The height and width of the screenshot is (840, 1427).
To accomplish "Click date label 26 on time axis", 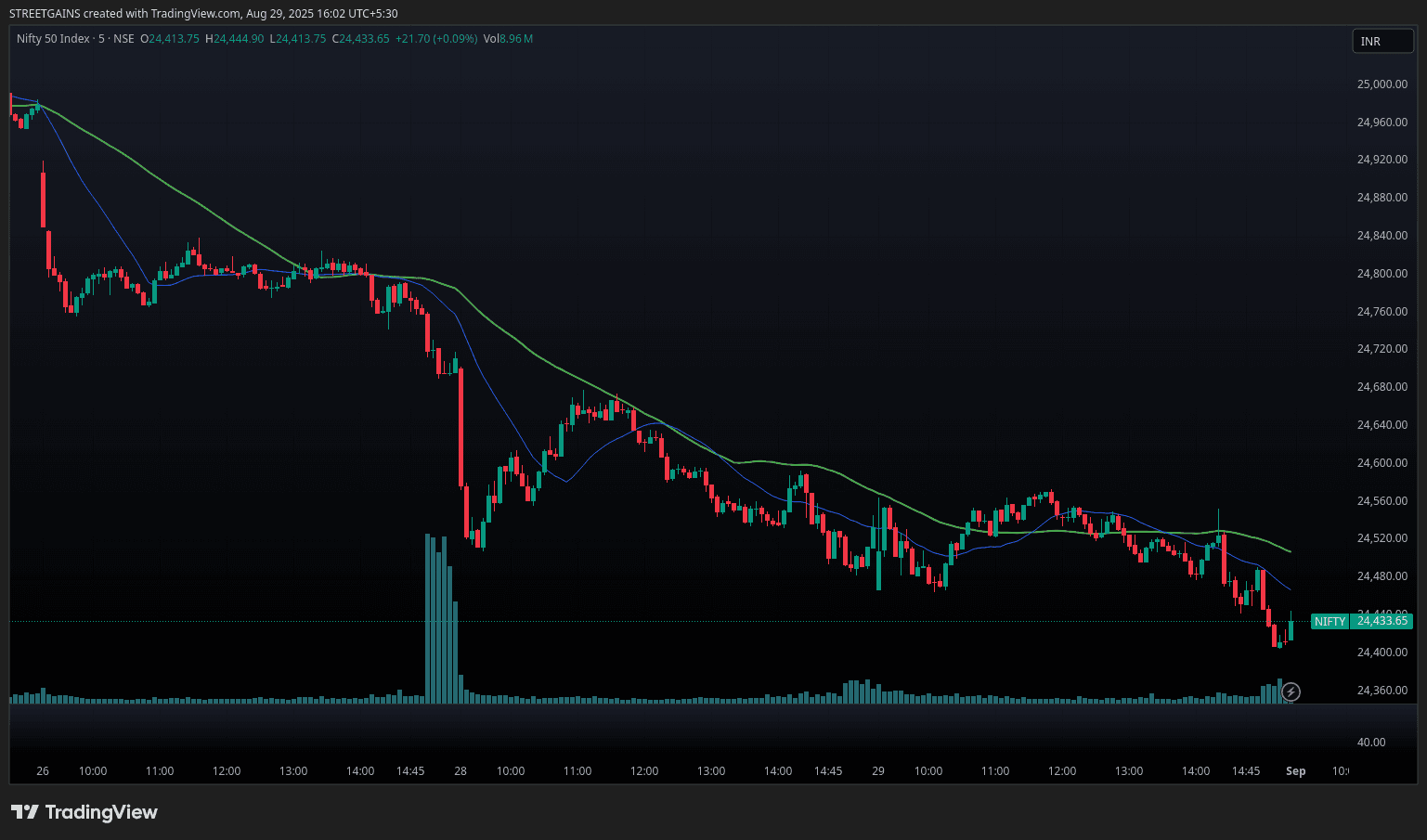I will point(43,771).
